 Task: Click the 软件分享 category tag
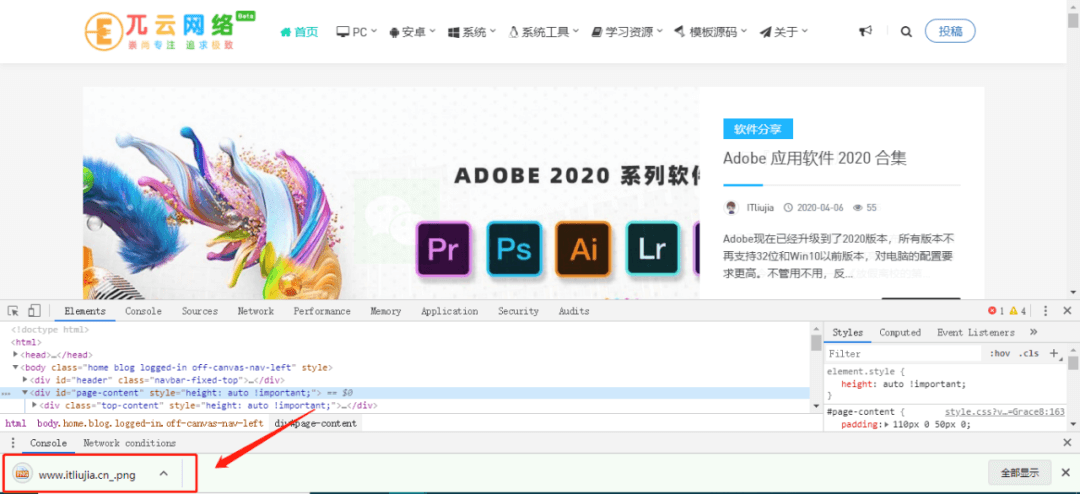point(758,129)
